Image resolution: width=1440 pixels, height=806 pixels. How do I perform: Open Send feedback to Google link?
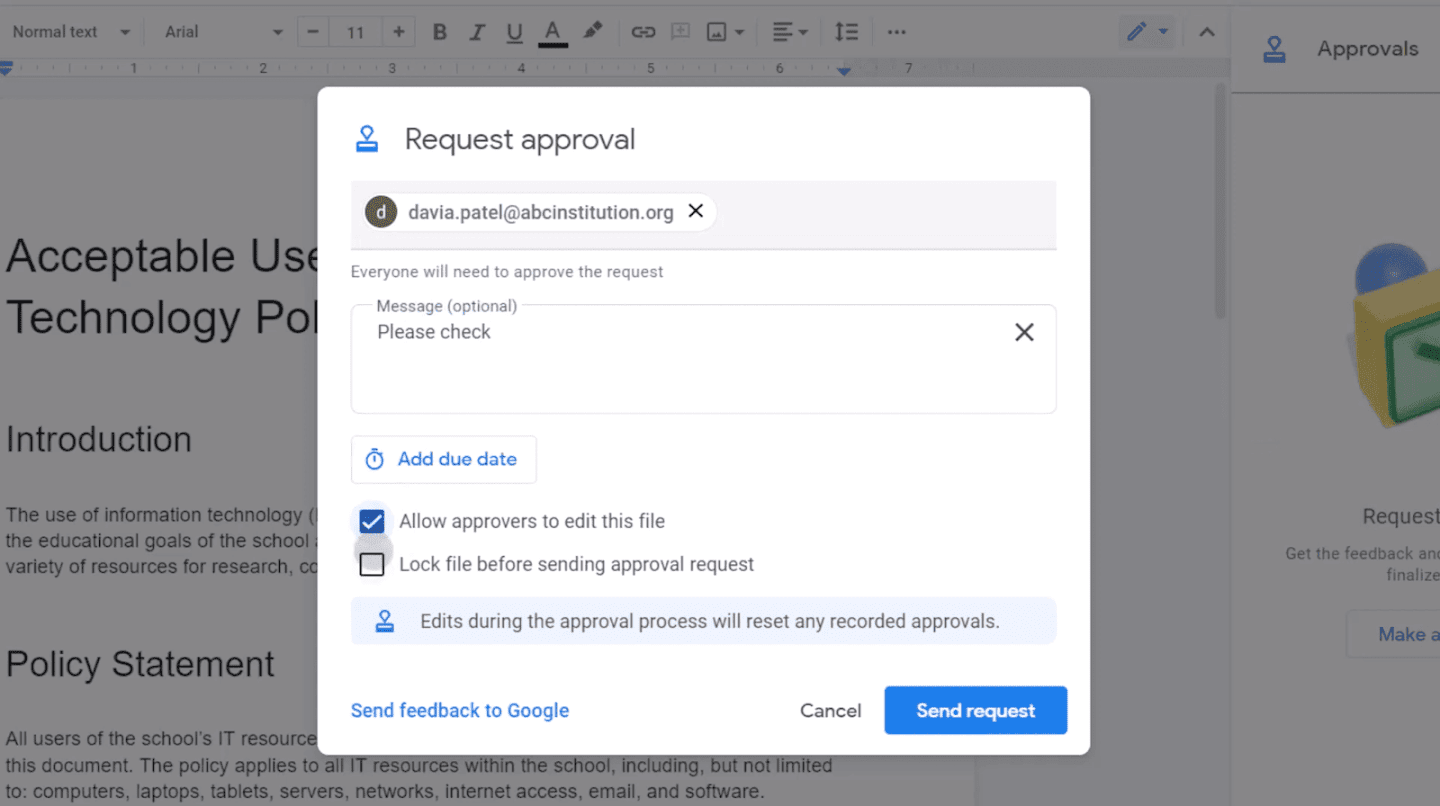(x=460, y=710)
